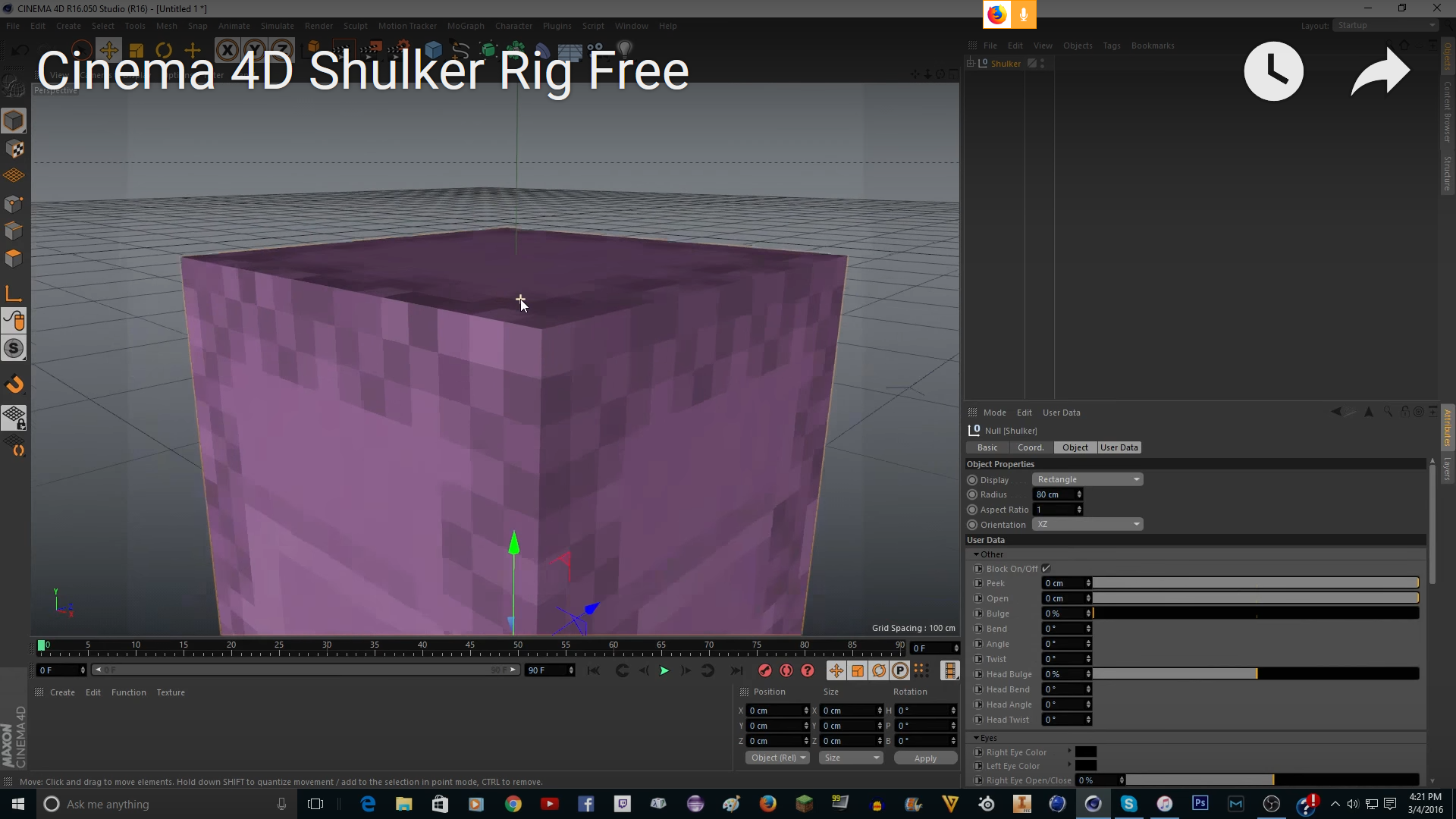Select the Scale tool in top toolbar
The height and width of the screenshot is (819, 1456).
(136, 51)
